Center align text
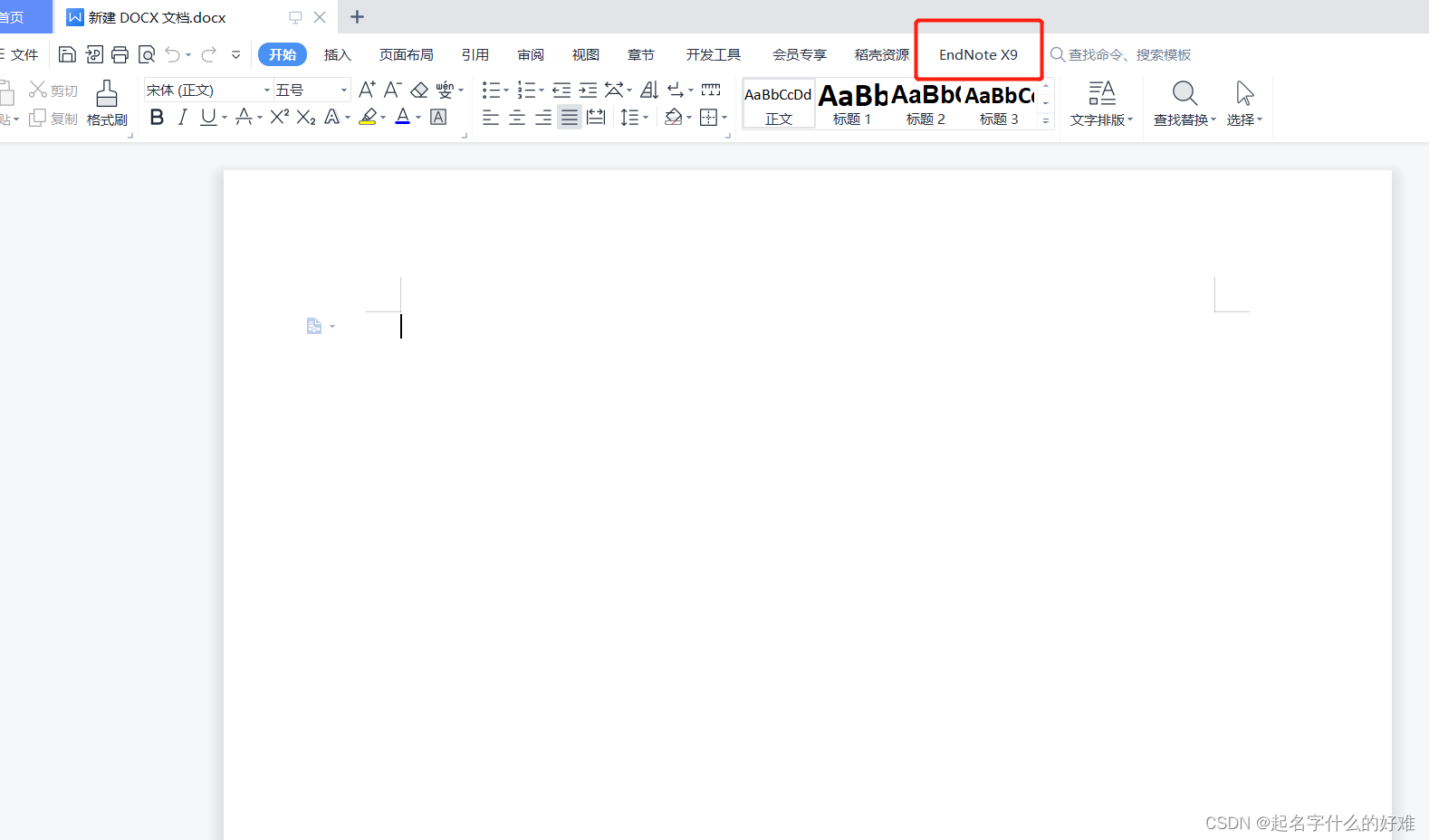Image resolution: width=1429 pixels, height=840 pixels. coord(517,117)
